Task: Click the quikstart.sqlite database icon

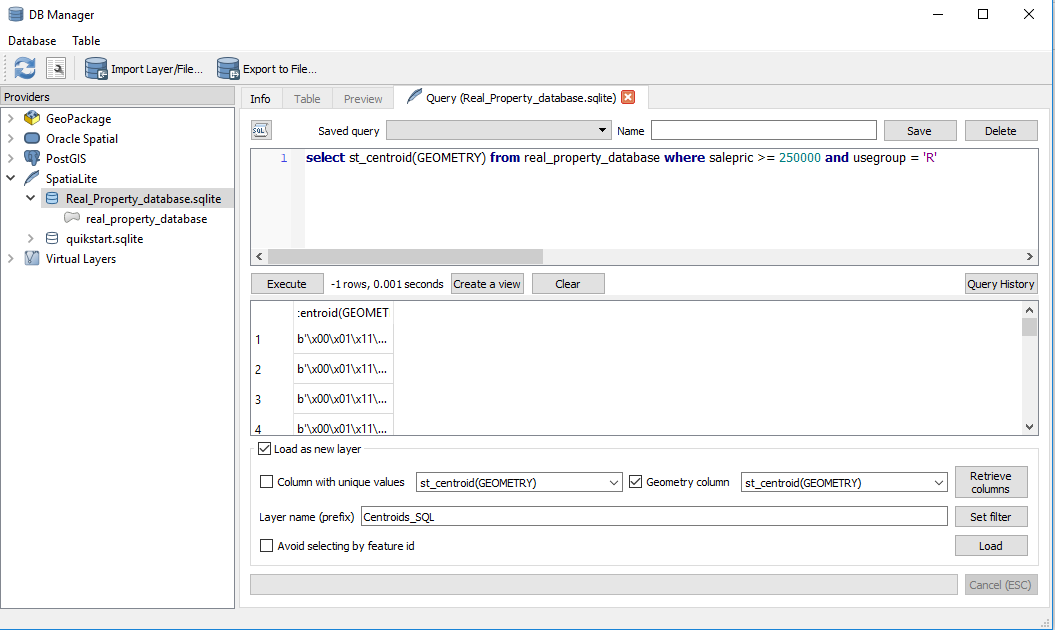Action: pos(52,238)
